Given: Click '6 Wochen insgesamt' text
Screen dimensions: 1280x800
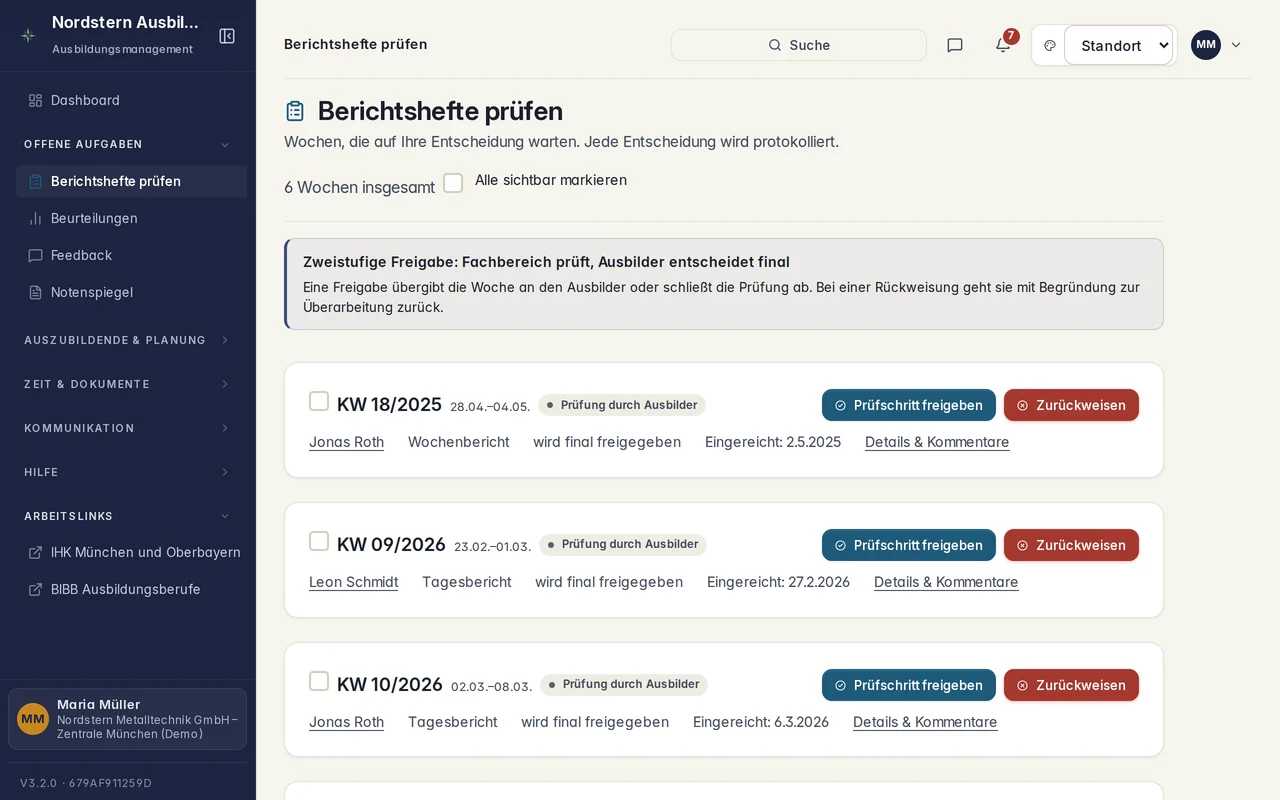Looking at the screenshot, I should click(x=359, y=187).
